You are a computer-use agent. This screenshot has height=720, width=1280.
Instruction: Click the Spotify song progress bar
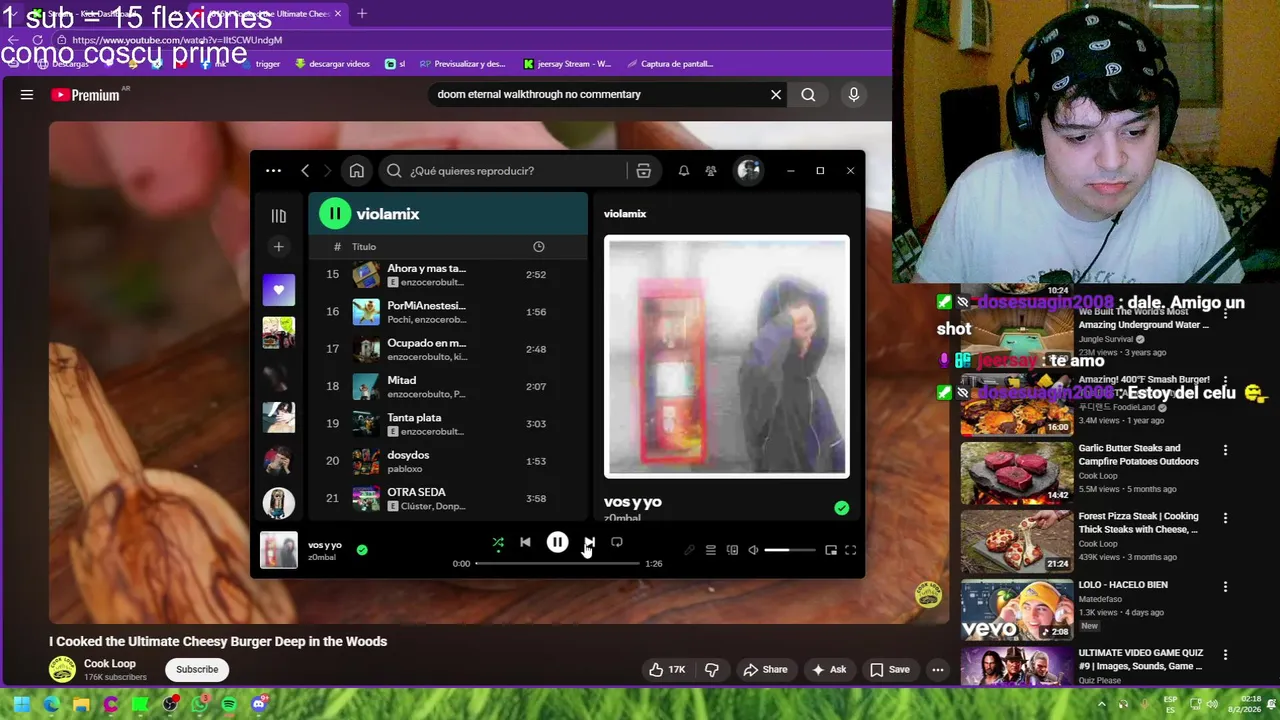(x=557, y=564)
